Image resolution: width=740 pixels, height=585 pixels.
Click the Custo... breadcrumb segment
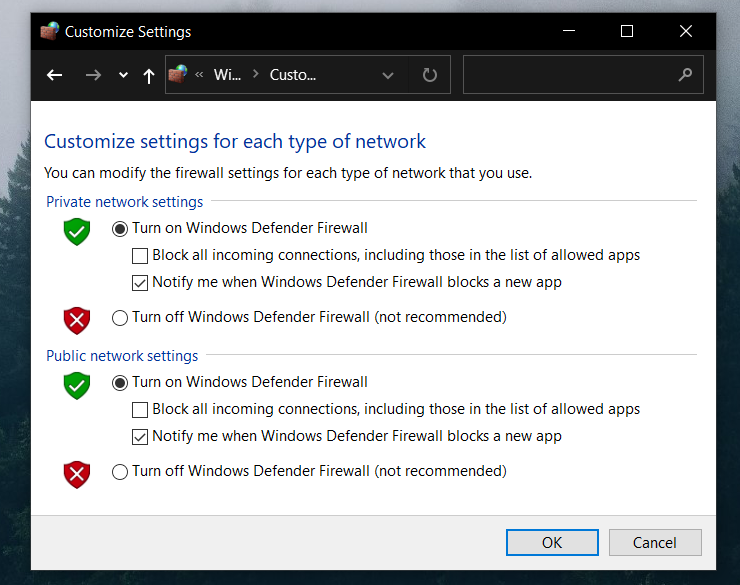(x=292, y=75)
